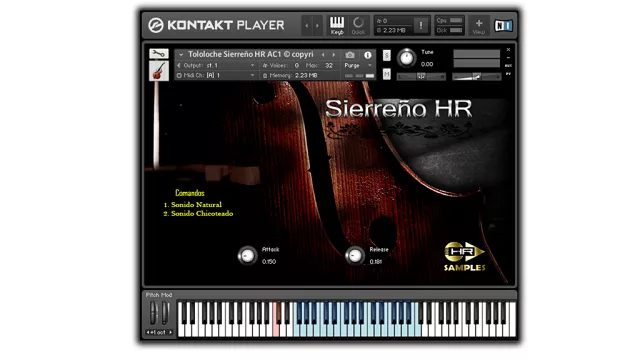Shift keyboard octave up with right arrow
640x360 pixels.
[x=171, y=332]
